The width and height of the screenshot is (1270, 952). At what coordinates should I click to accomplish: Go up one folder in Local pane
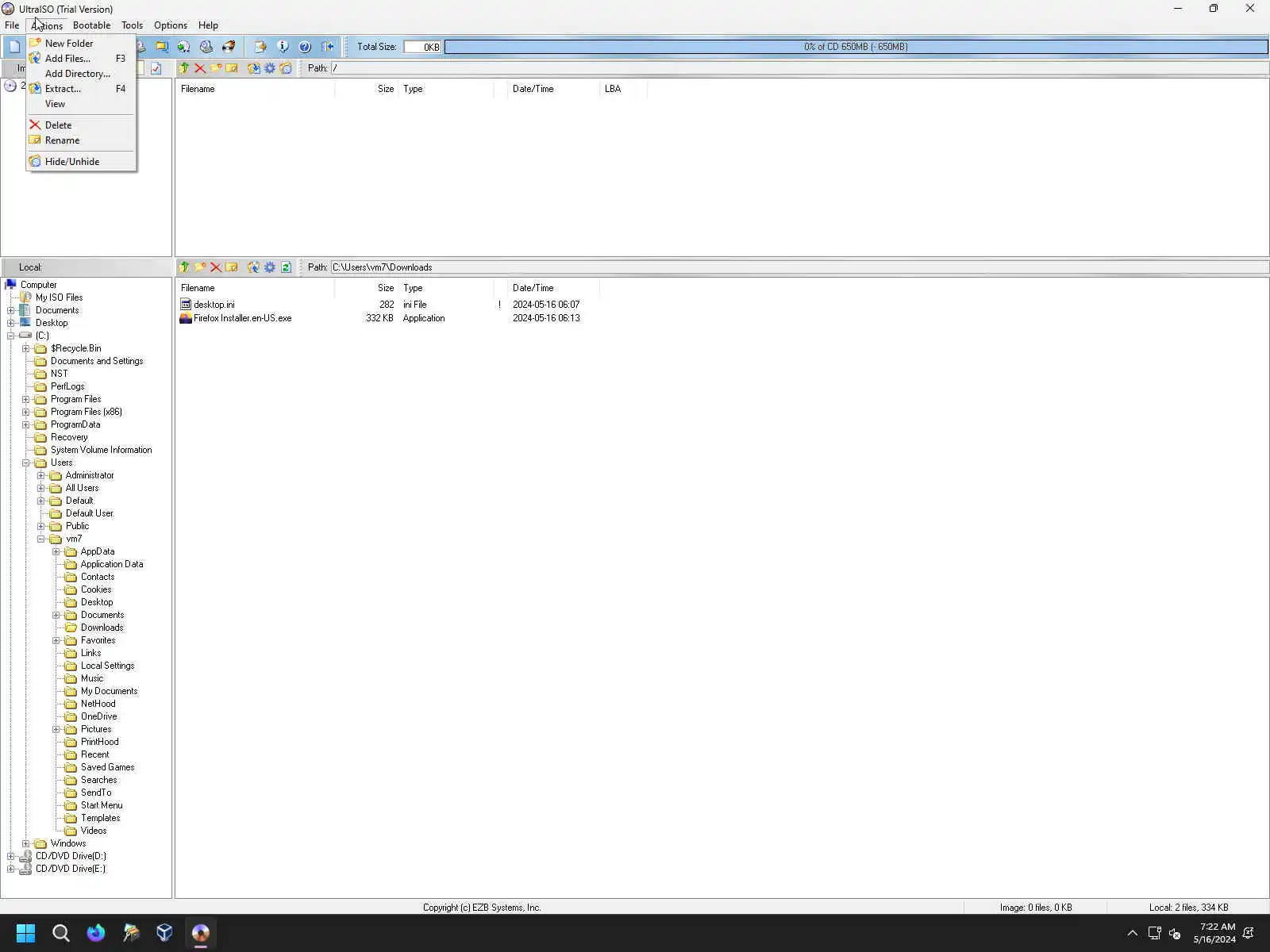point(184,267)
